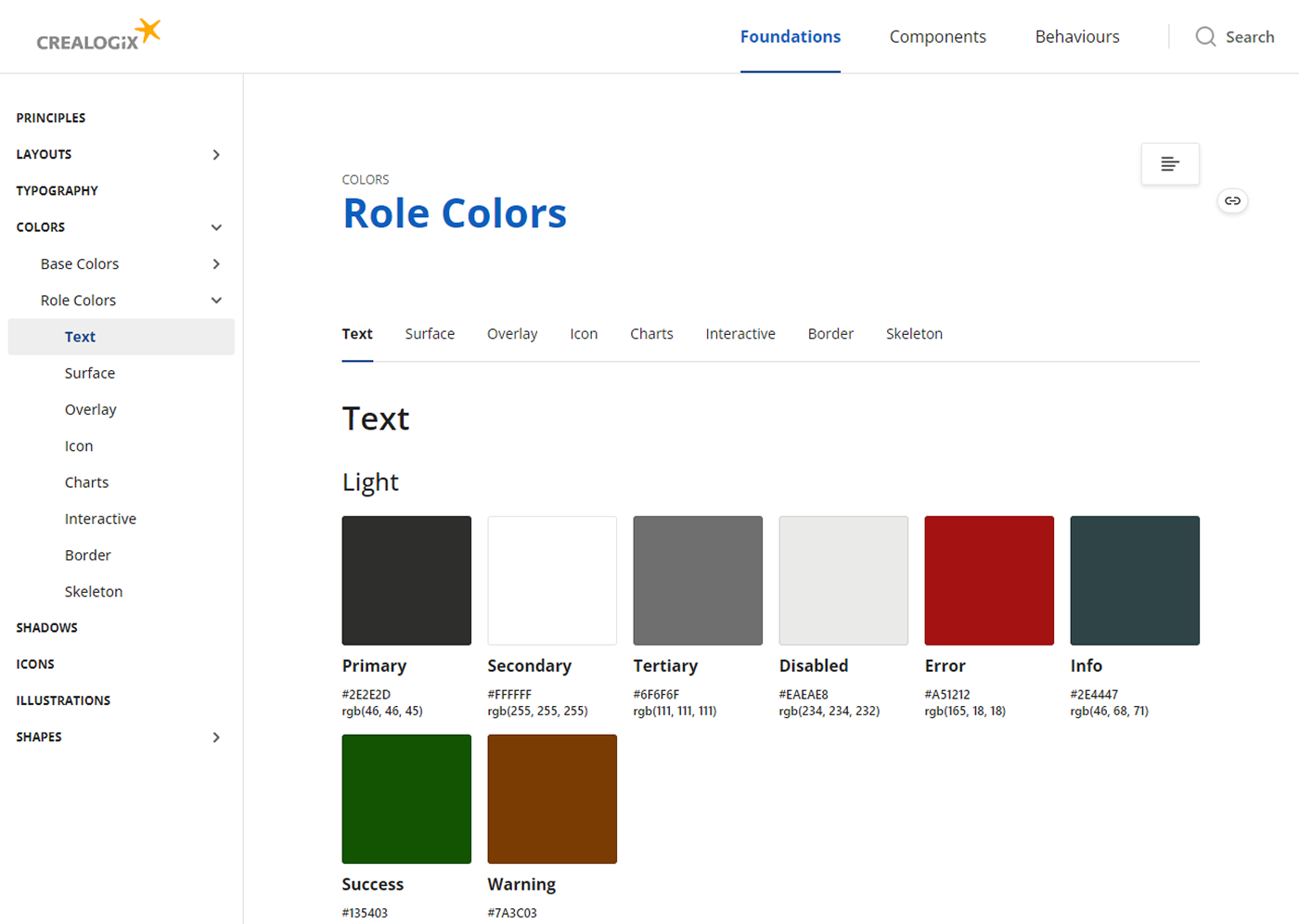Image resolution: width=1299 pixels, height=924 pixels.
Task: Select the Skeleton sidebar item
Action: click(x=94, y=592)
